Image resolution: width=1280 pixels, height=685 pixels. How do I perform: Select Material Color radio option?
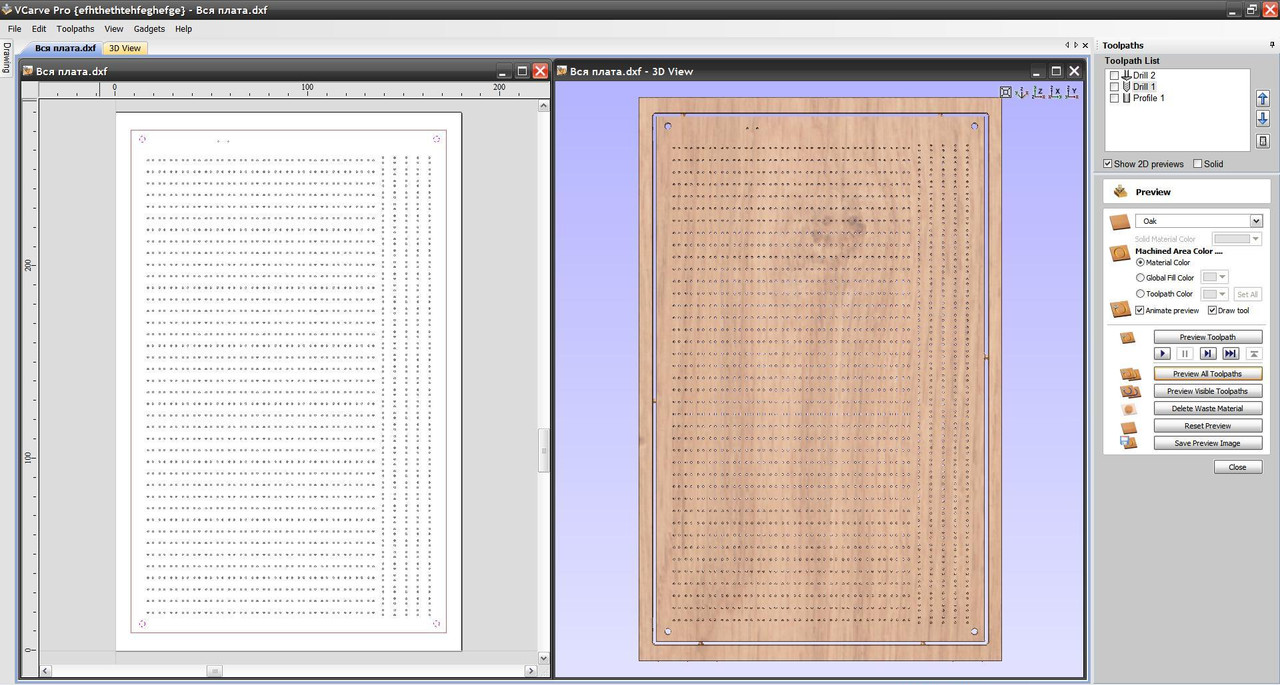(x=1141, y=262)
